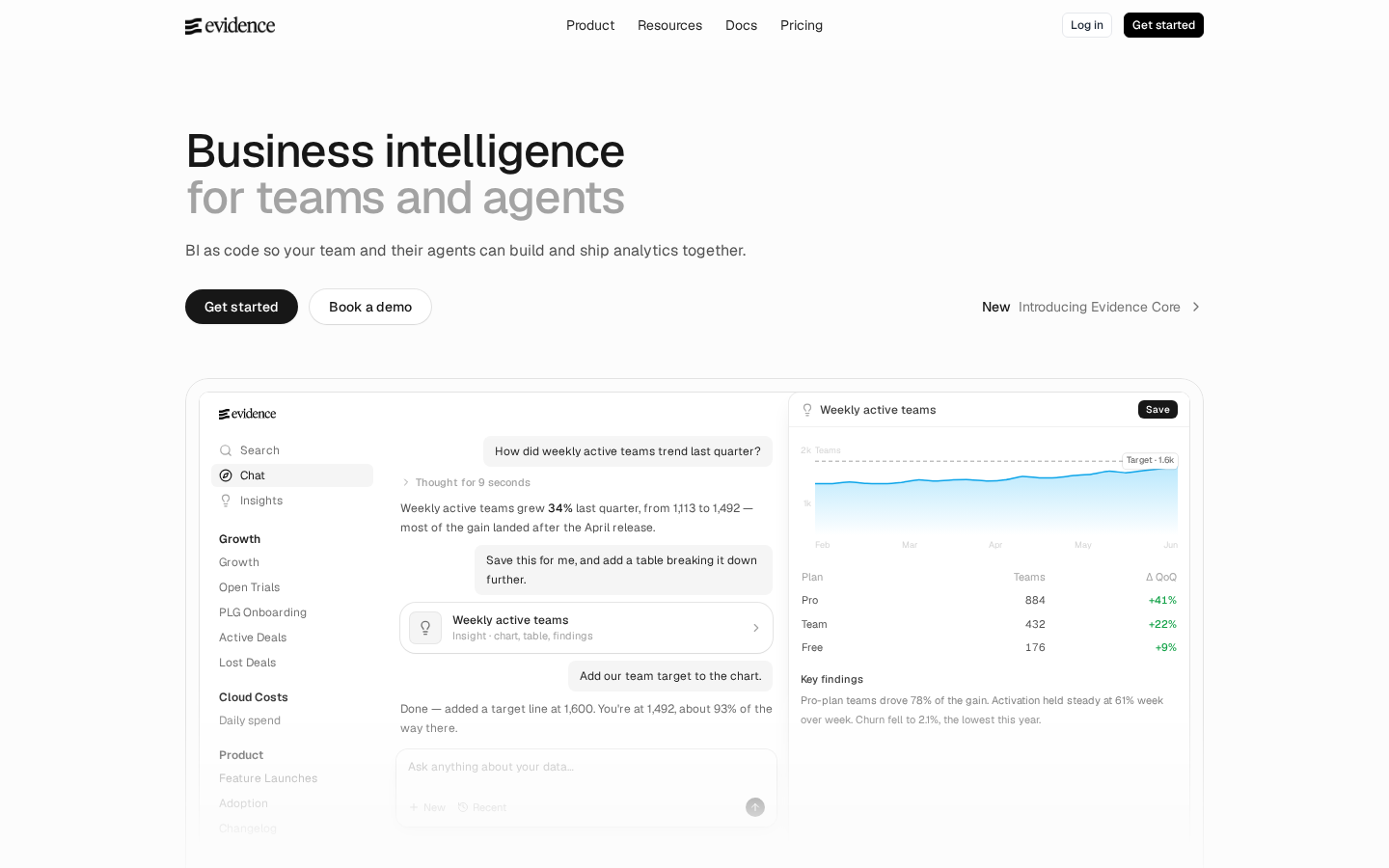Image resolution: width=1389 pixels, height=868 pixels.
Task: Click the Teams column header in the table
Action: pos(1029,577)
